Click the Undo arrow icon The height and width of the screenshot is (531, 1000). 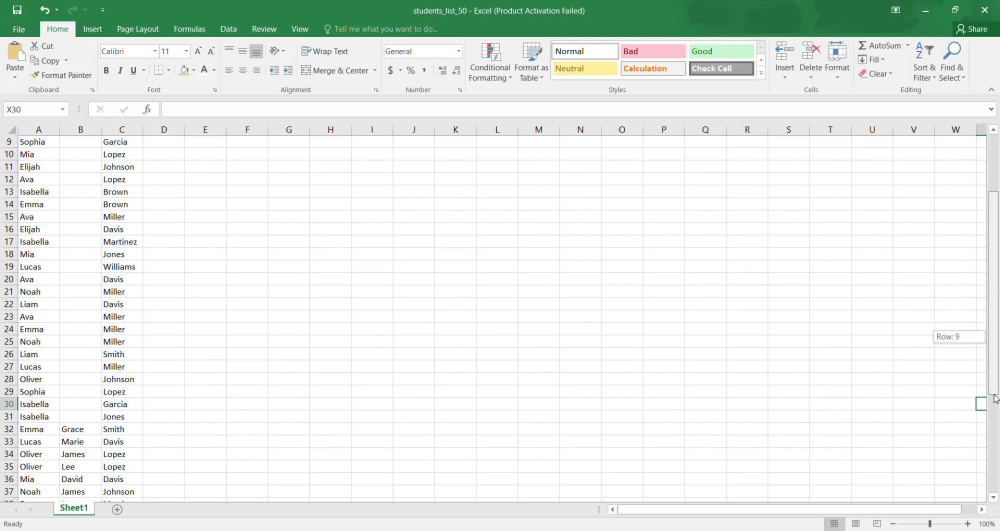(x=44, y=10)
